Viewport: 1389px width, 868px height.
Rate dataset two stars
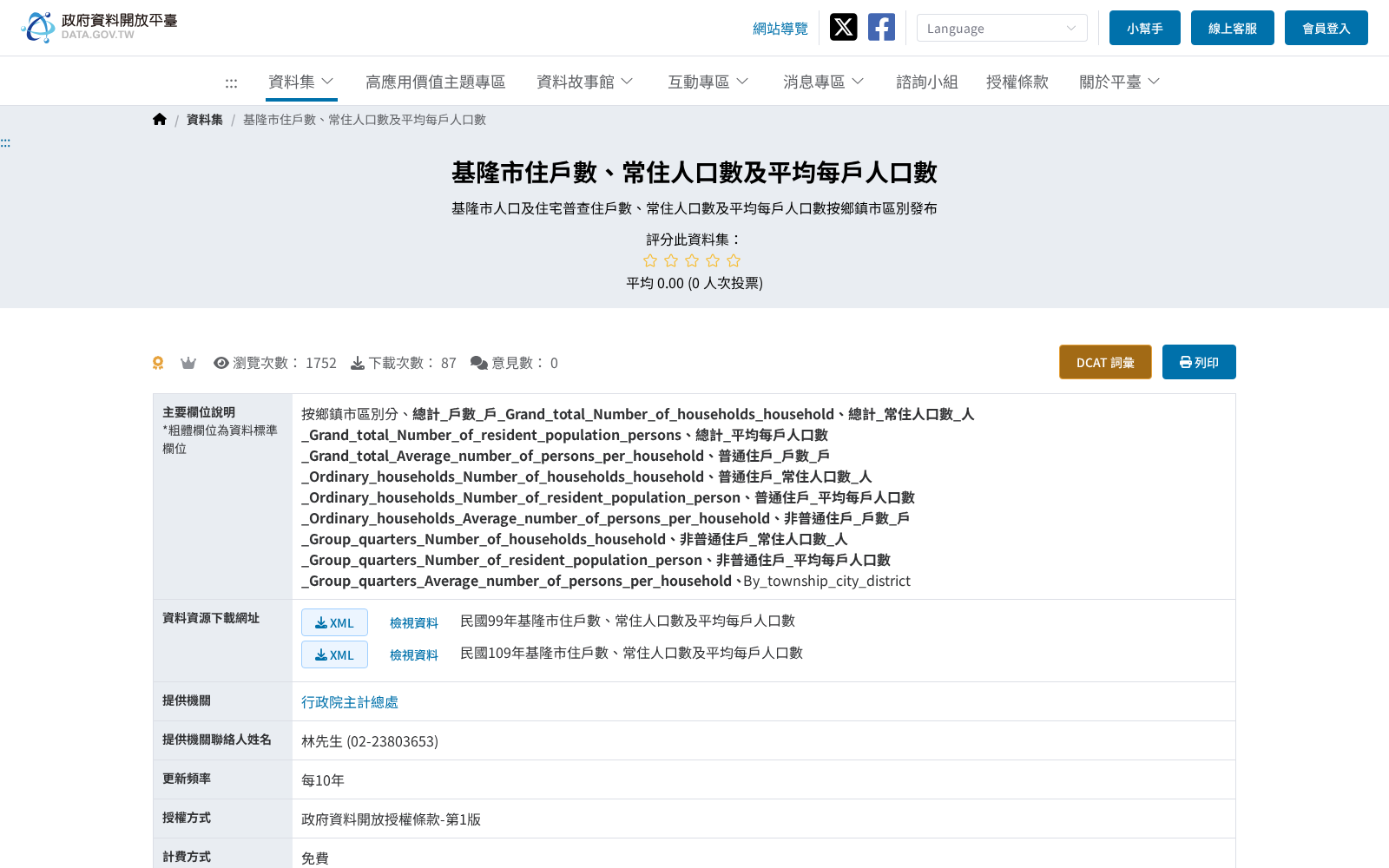point(671,260)
